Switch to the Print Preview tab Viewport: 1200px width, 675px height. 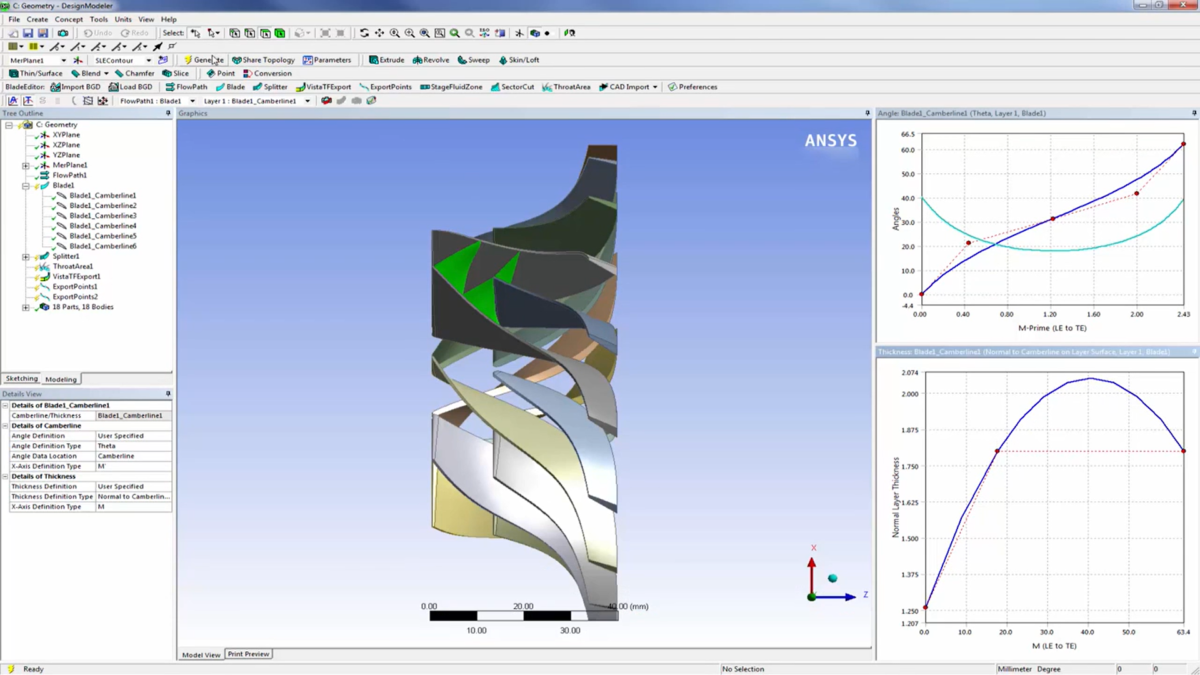pyautogui.click(x=248, y=654)
